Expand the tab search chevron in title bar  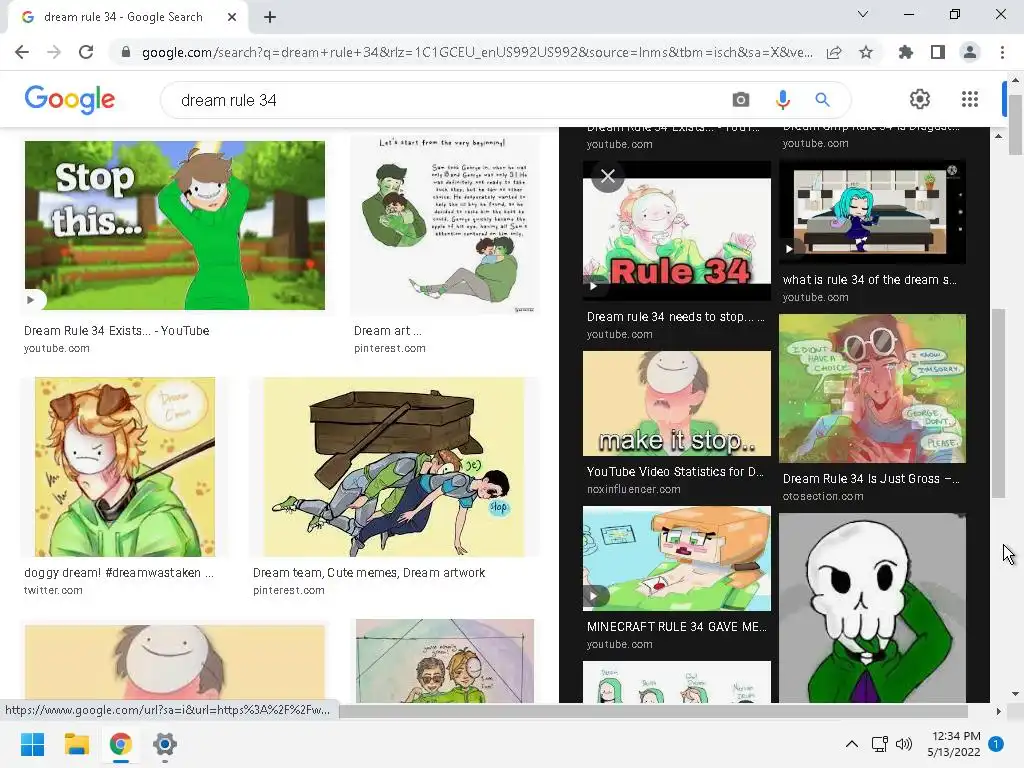coord(863,14)
